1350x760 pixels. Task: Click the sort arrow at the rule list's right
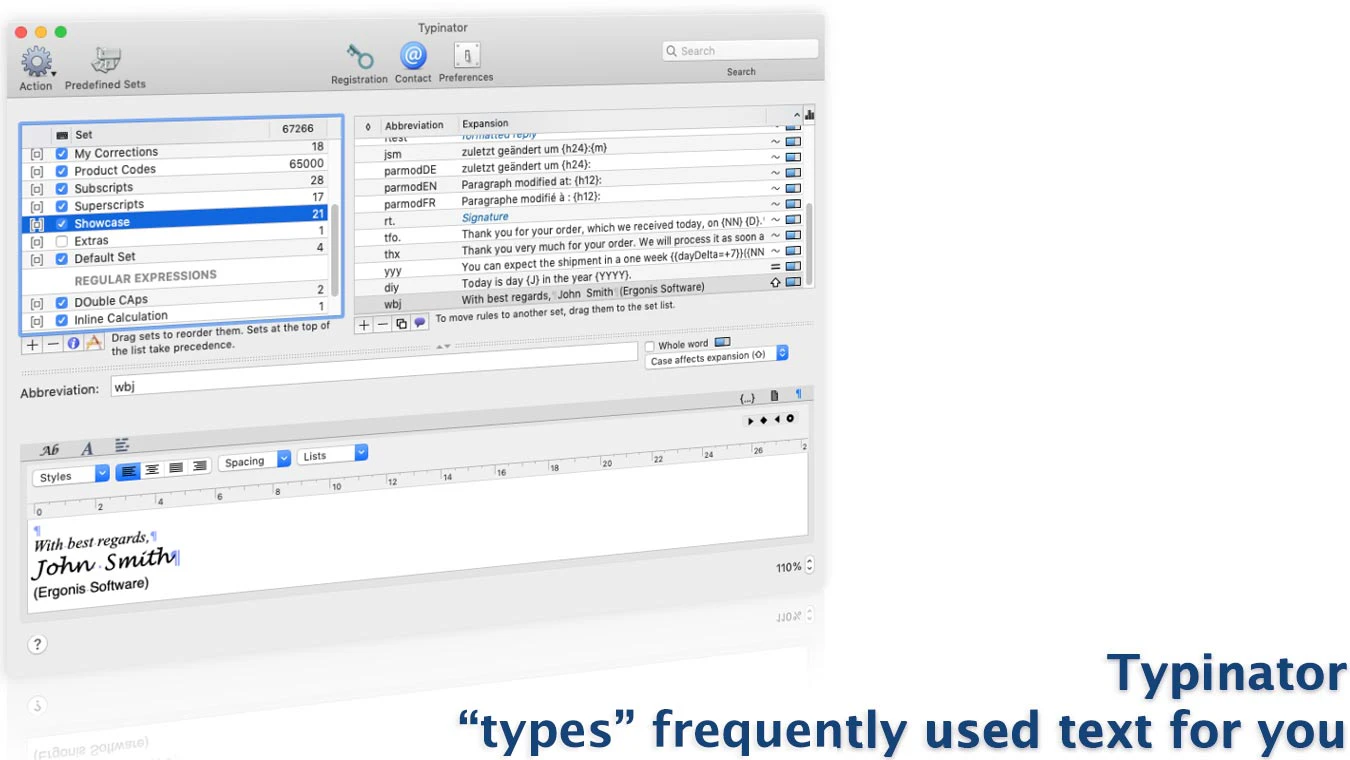[x=798, y=116]
